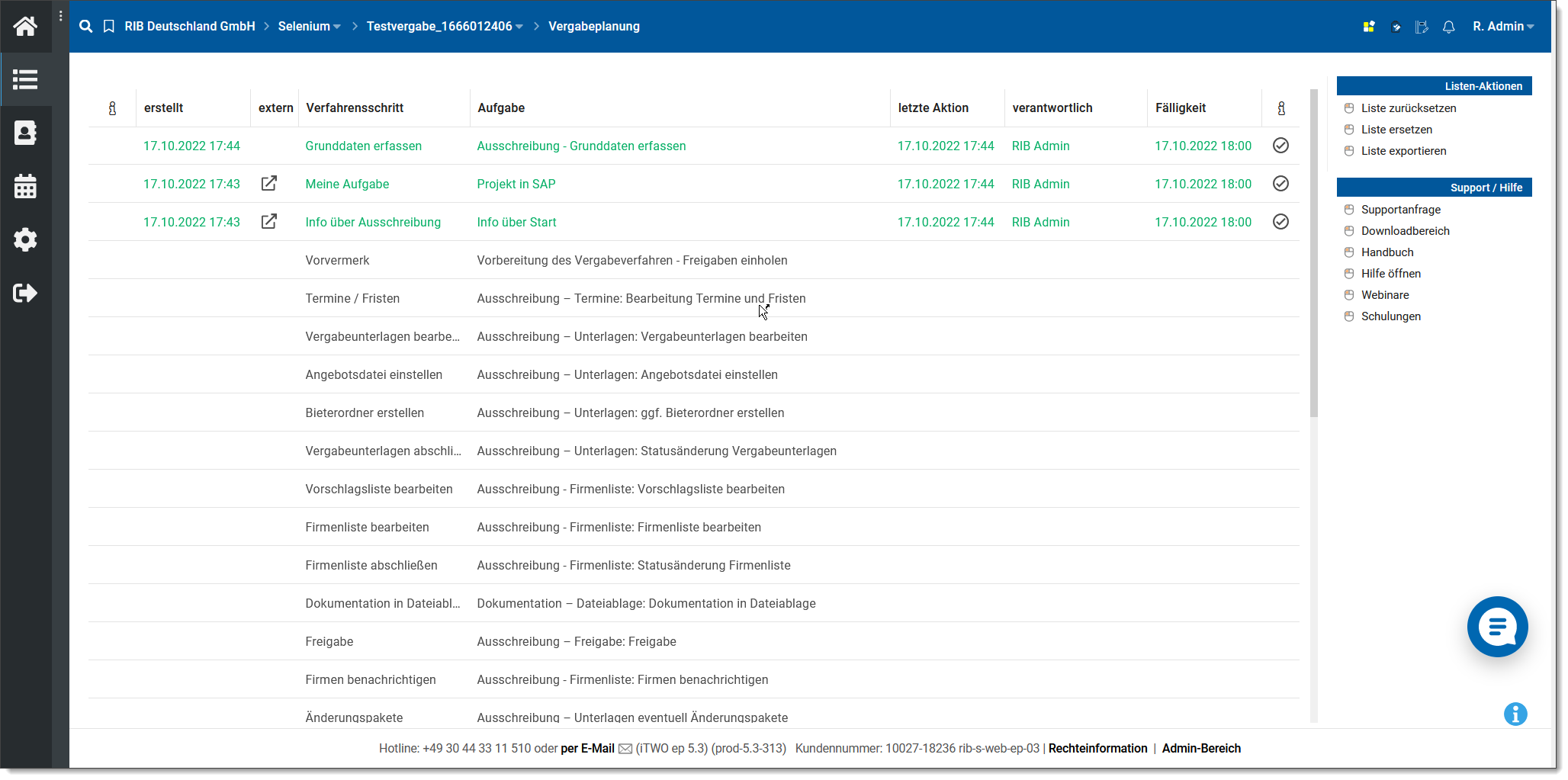Click the table vertical scrollbar
The width and height of the screenshot is (1568, 780).
tap(1313, 253)
